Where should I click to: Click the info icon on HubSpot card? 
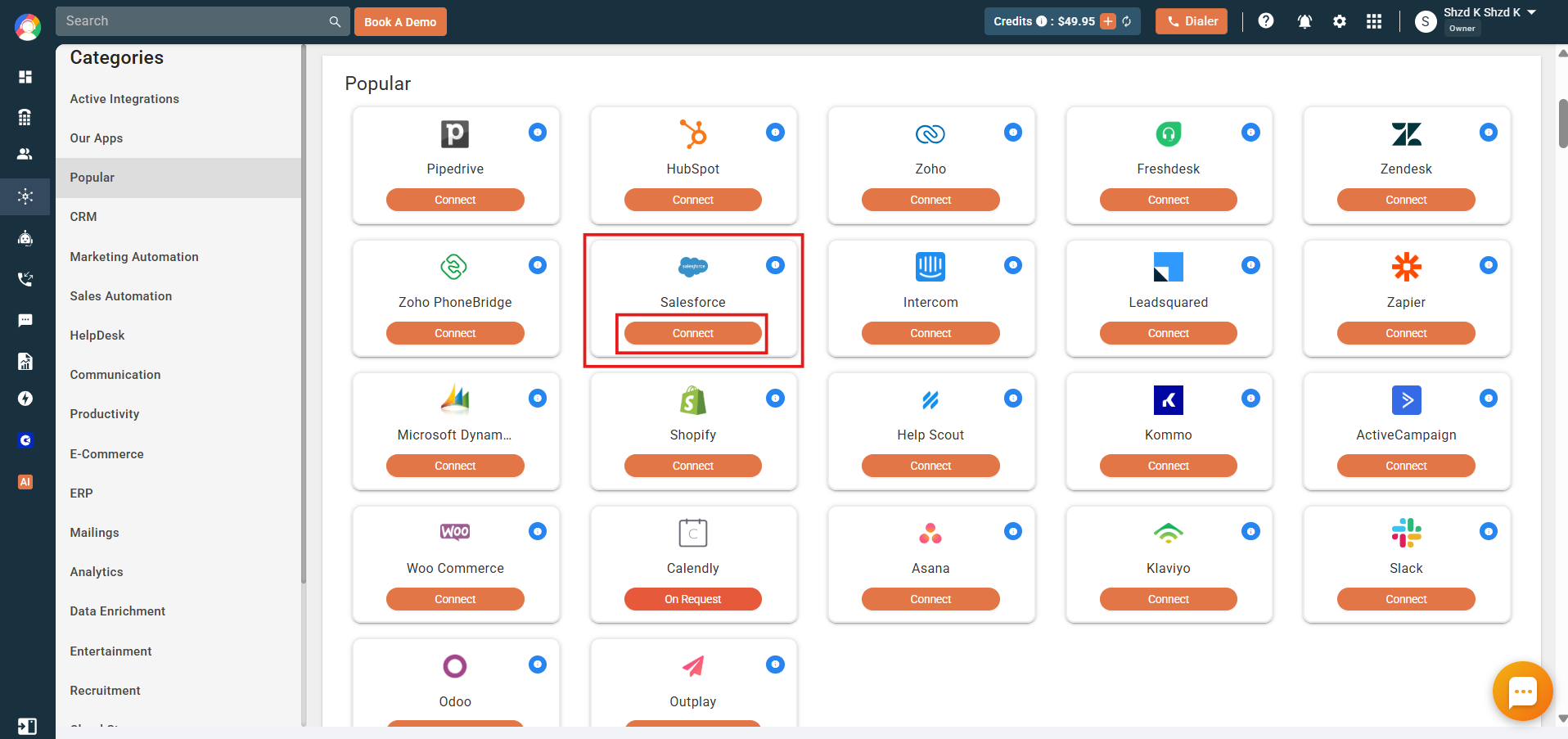[775, 132]
